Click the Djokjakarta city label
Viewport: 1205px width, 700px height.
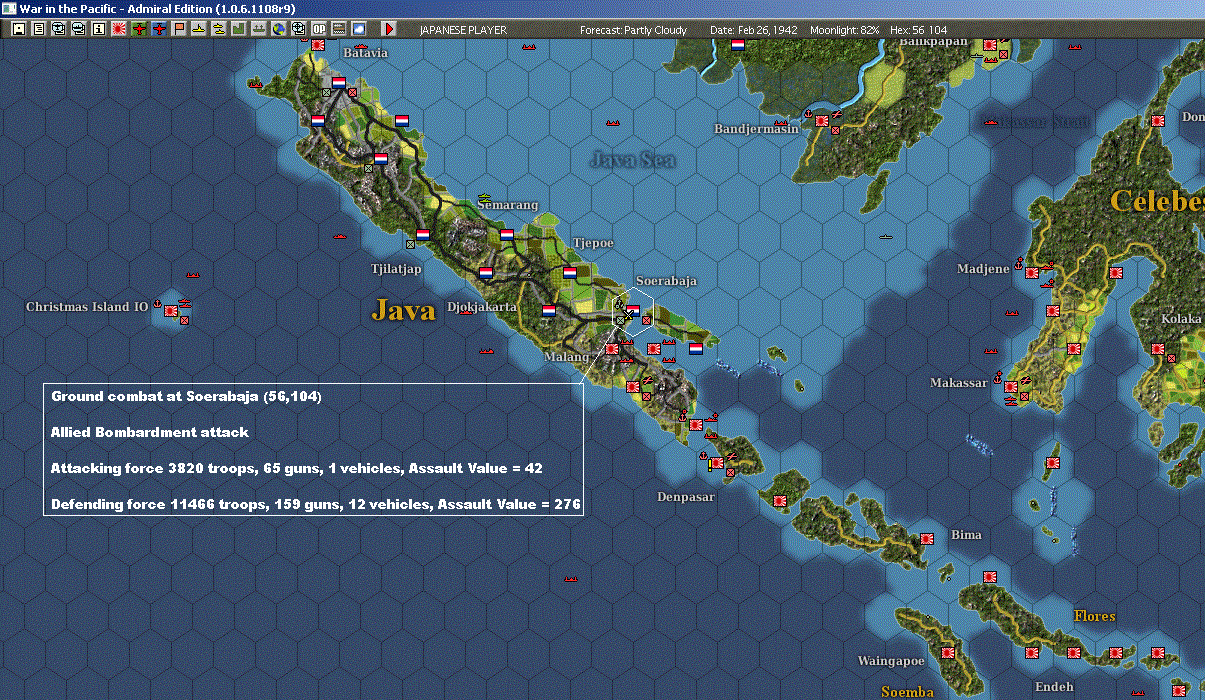tap(482, 306)
